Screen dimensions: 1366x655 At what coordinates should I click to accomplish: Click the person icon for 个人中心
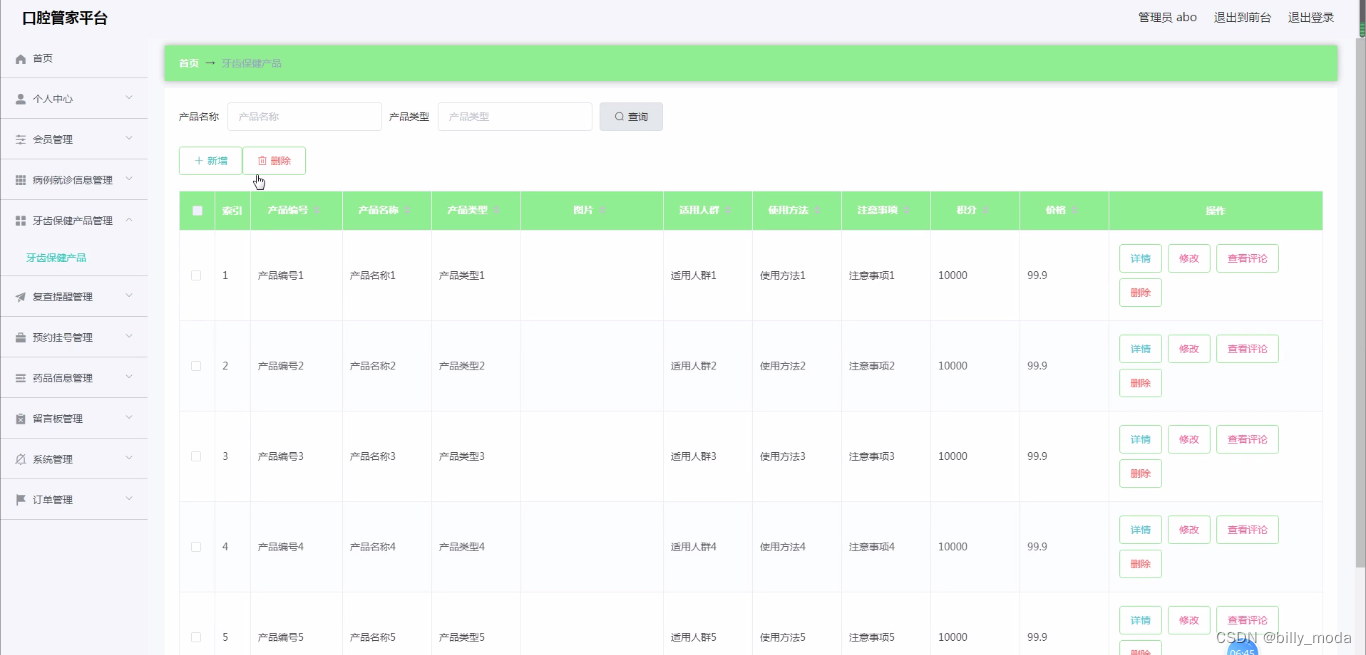pyautogui.click(x=21, y=99)
